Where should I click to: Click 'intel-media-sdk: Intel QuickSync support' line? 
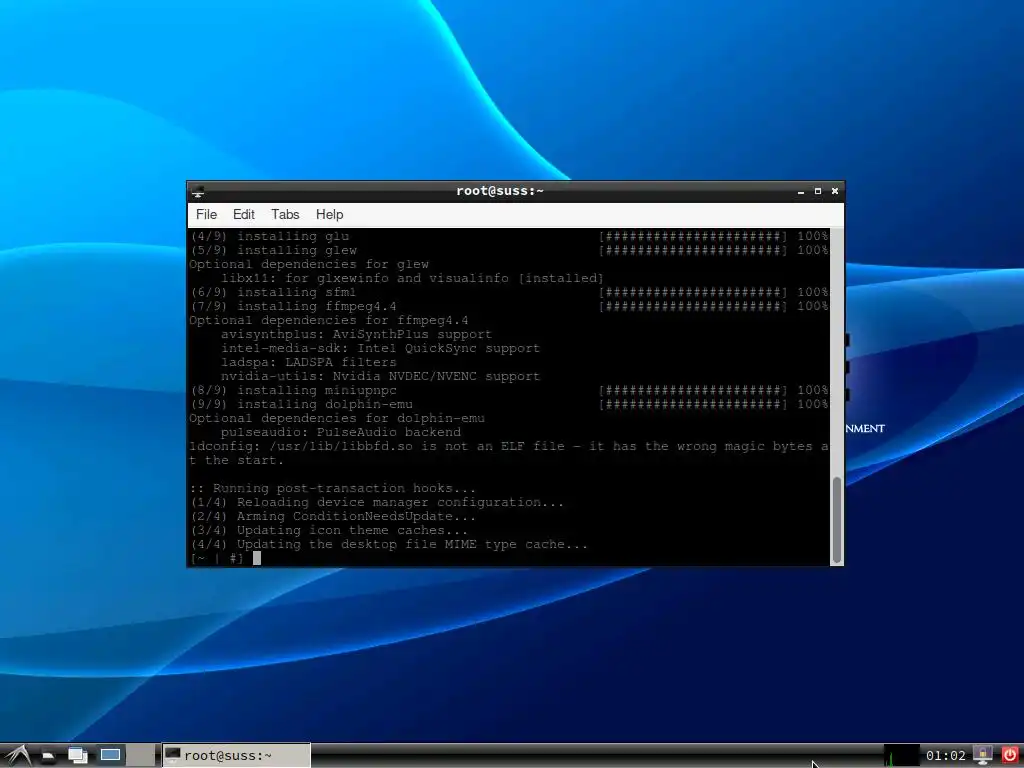[381, 348]
